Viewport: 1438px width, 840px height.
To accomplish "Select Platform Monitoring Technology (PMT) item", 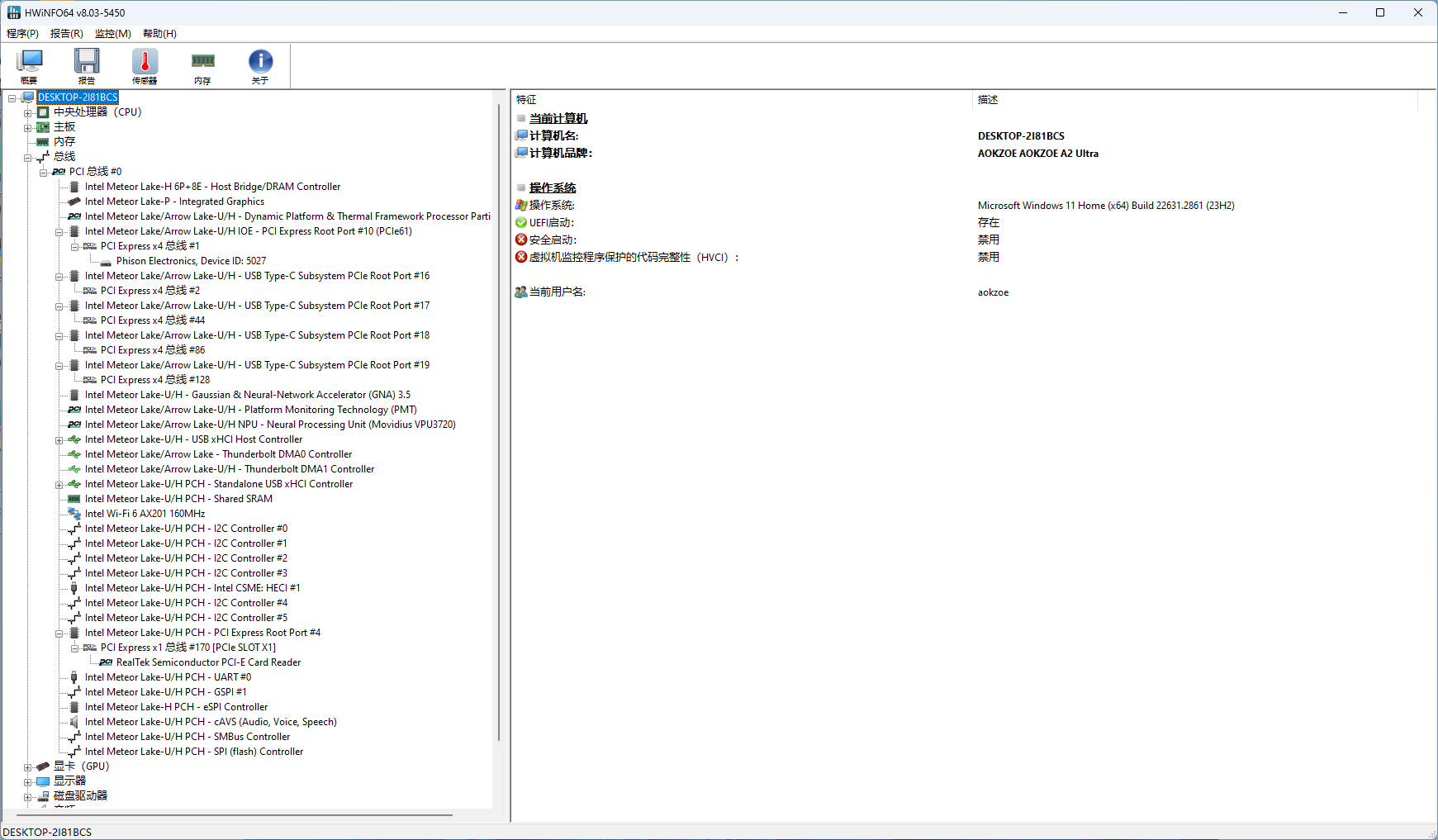I will [x=250, y=410].
